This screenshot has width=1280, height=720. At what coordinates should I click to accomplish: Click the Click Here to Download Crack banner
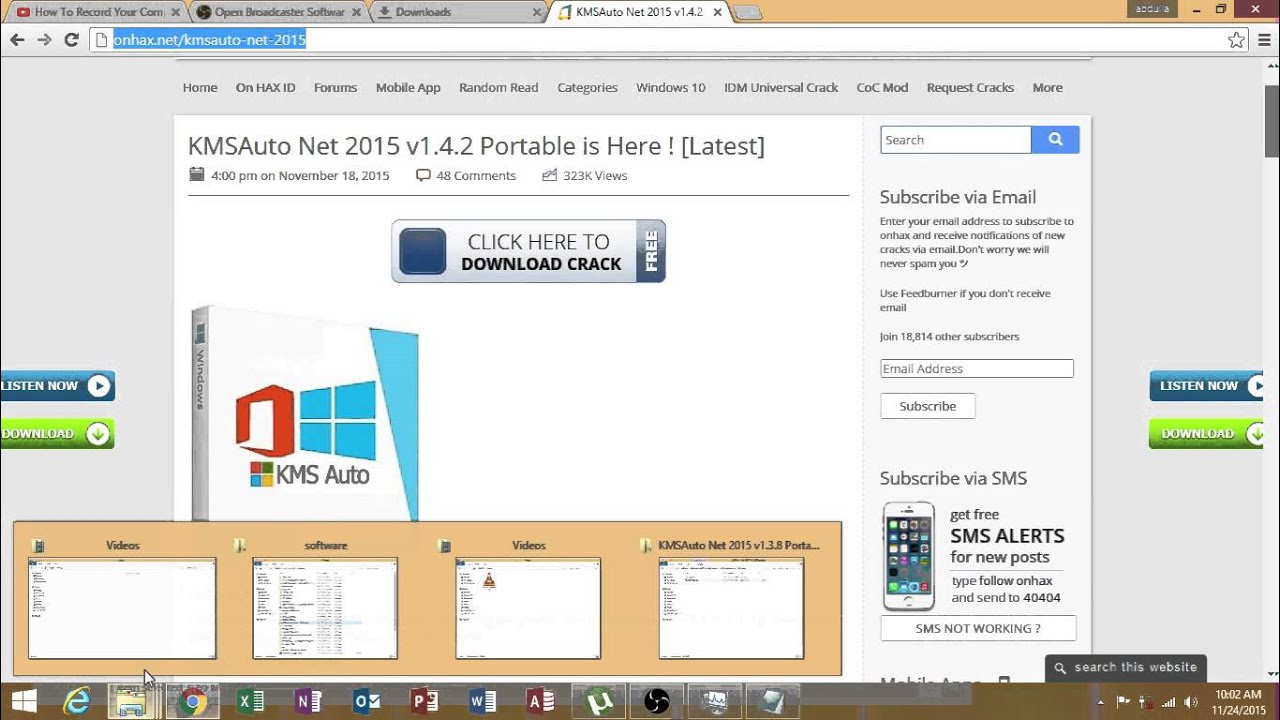tap(528, 251)
